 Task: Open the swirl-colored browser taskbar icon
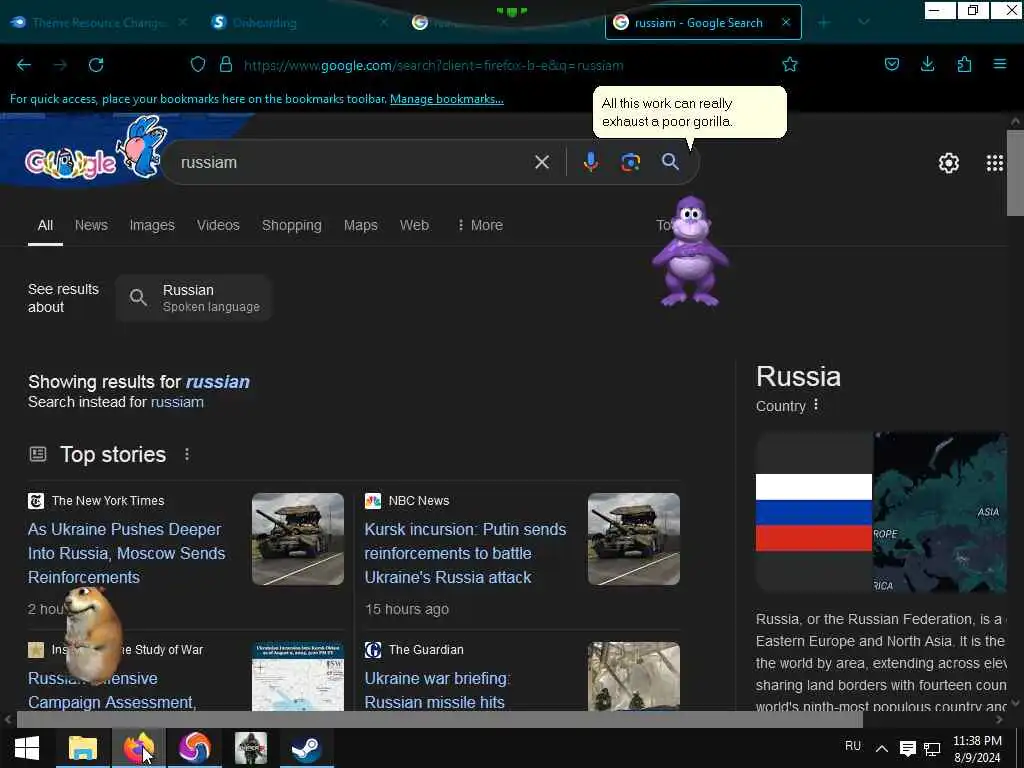[195, 748]
